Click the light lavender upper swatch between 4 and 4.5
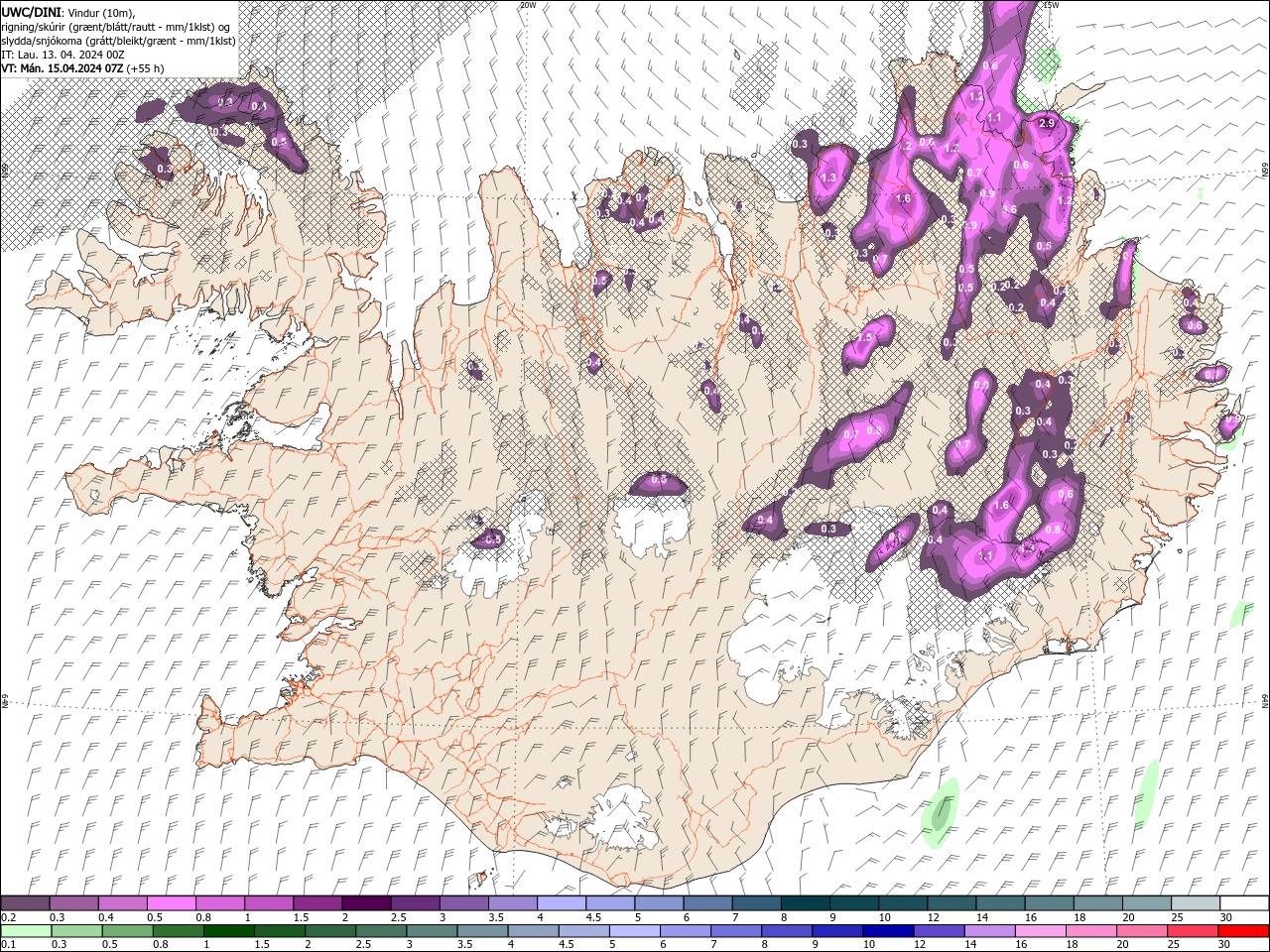Viewport: 1270px width, 952px height. tap(560, 902)
